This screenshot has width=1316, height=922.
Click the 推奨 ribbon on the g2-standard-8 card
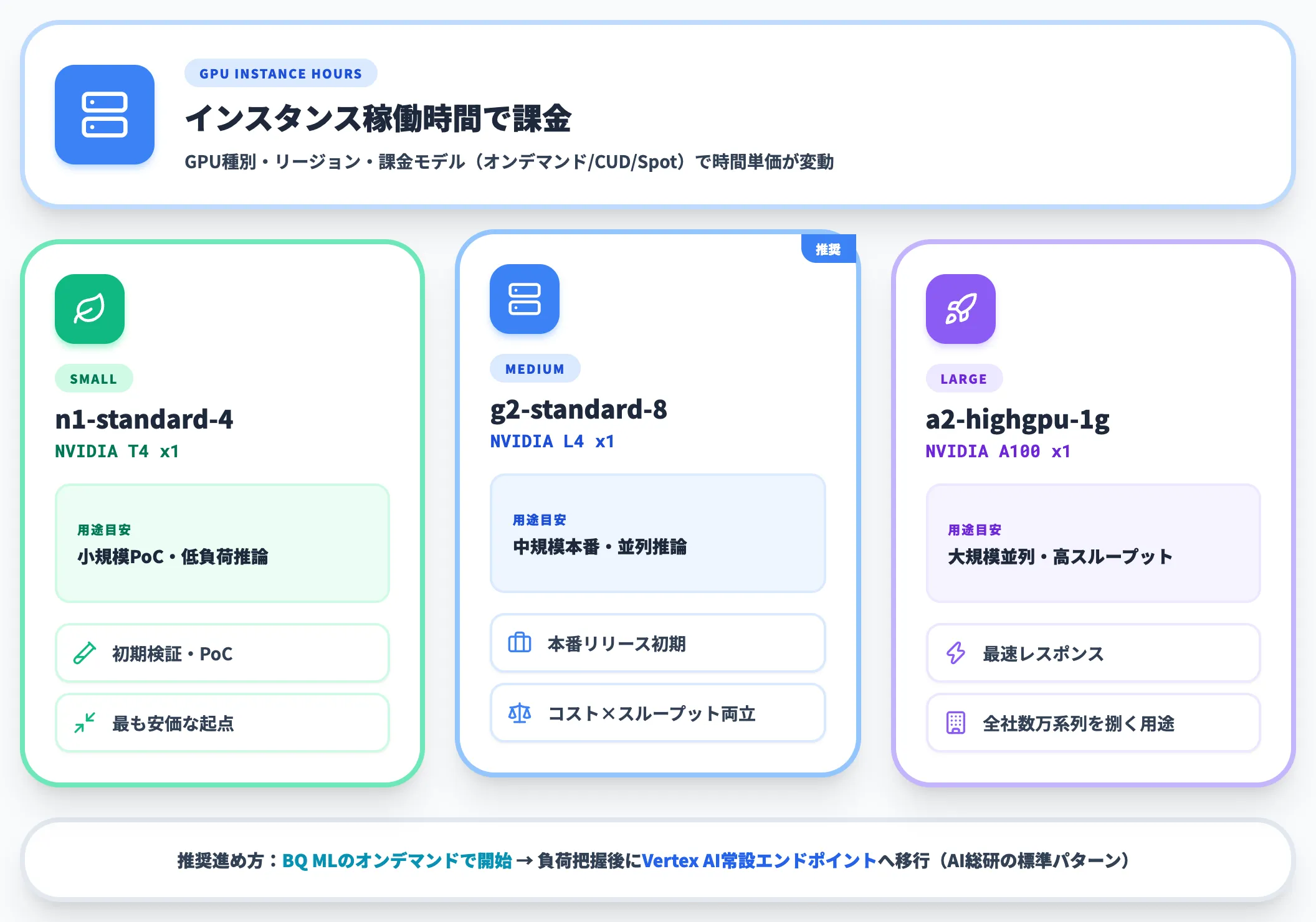click(828, 249)
